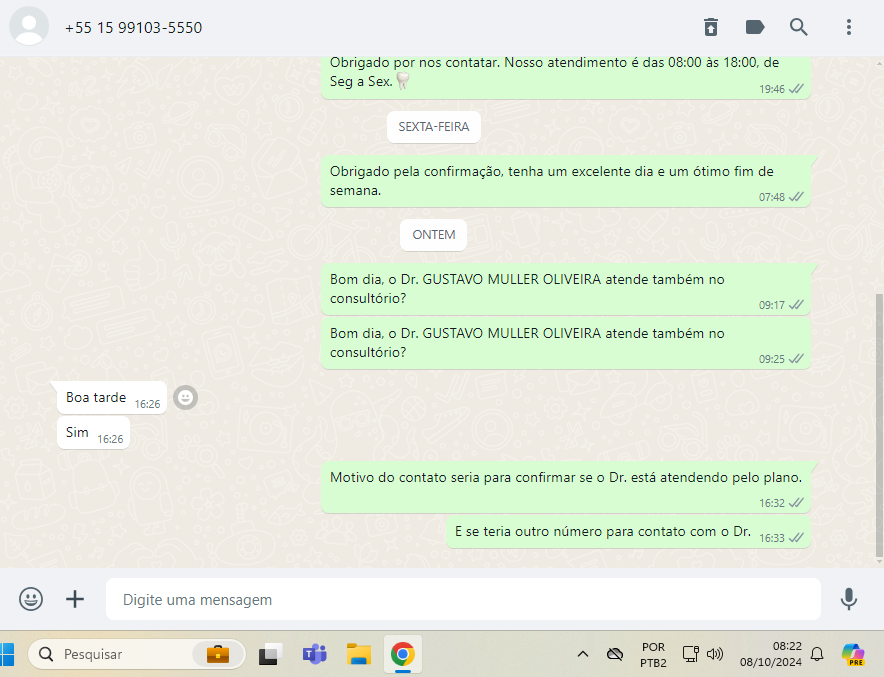Click the chat vertical scrollbar thumb

pyautogui.click(x=879, y=425)
